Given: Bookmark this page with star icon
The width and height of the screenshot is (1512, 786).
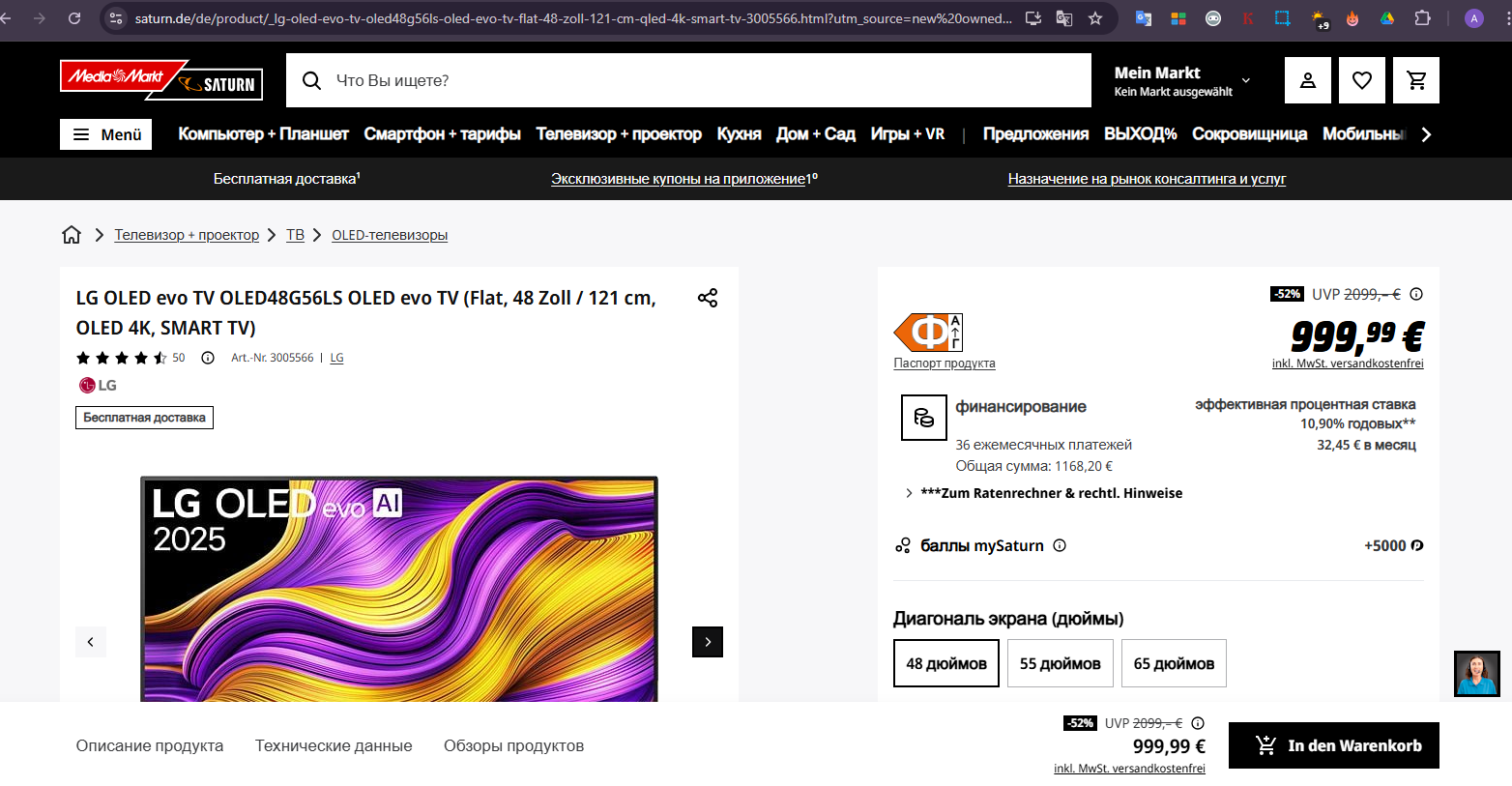Looking at the screenshot, I should click(x=1095, y=18).
